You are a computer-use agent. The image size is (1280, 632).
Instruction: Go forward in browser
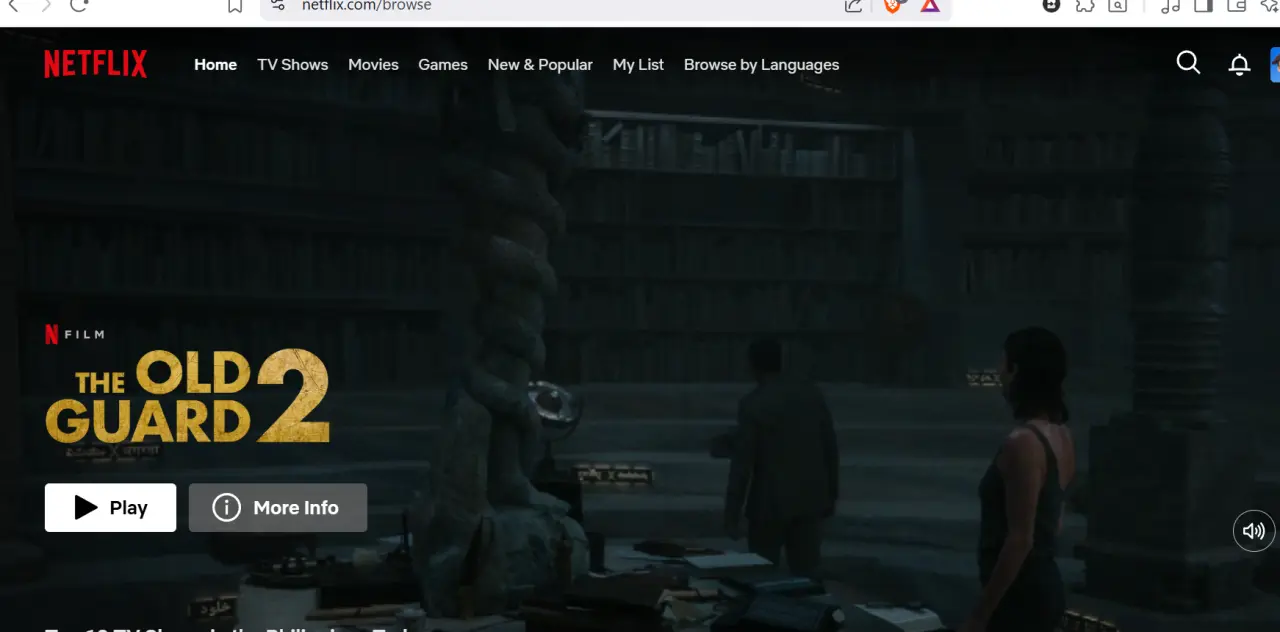pyautogui.click(x=46, y=5)
